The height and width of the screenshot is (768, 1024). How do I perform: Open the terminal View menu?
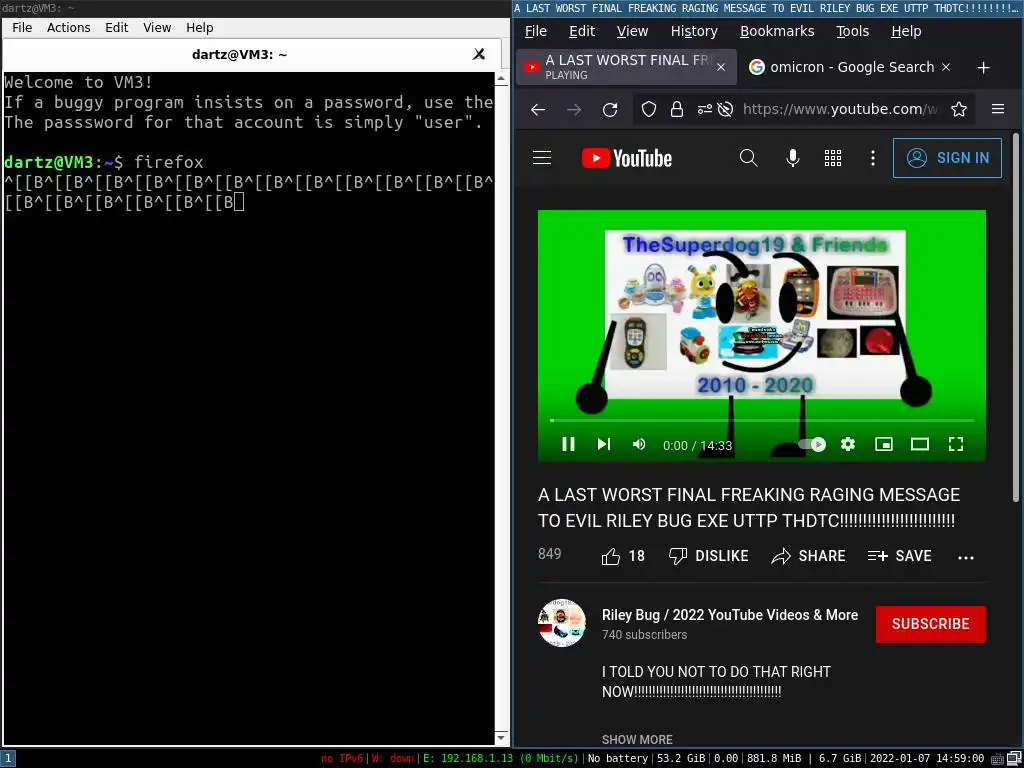pos(157,28)
